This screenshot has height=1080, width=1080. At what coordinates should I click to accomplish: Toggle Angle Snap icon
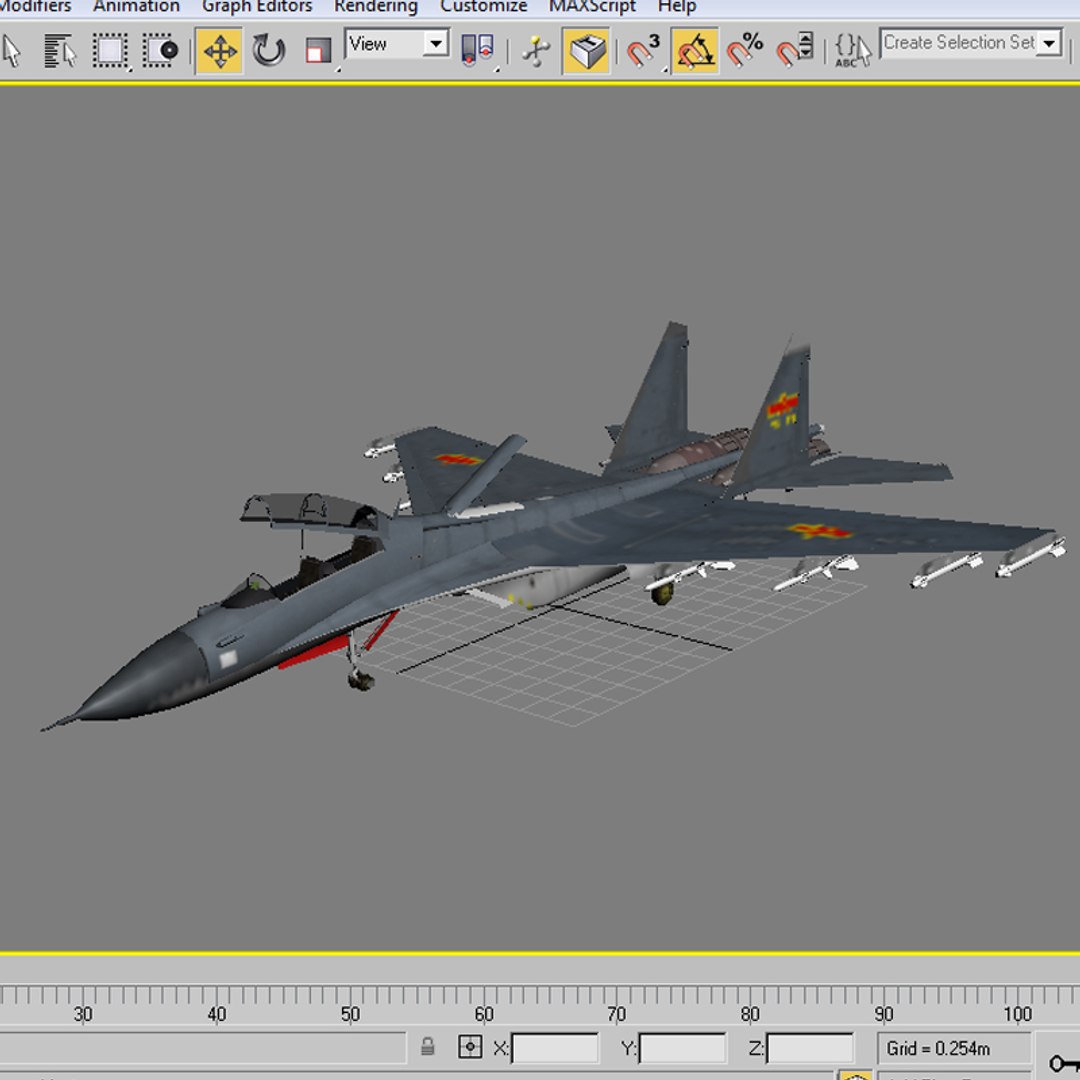694,51
